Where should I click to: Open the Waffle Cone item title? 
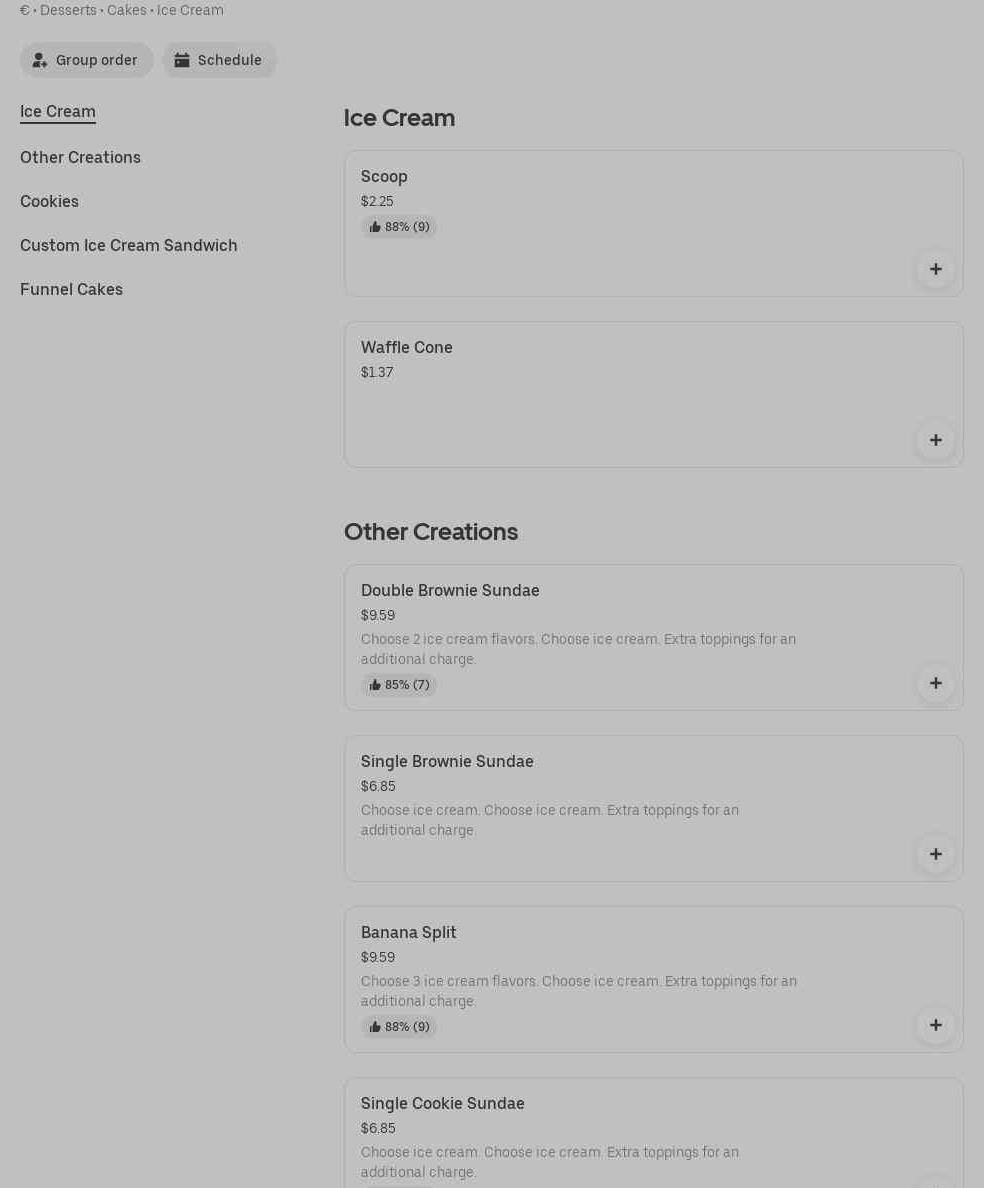pos(406,347)
